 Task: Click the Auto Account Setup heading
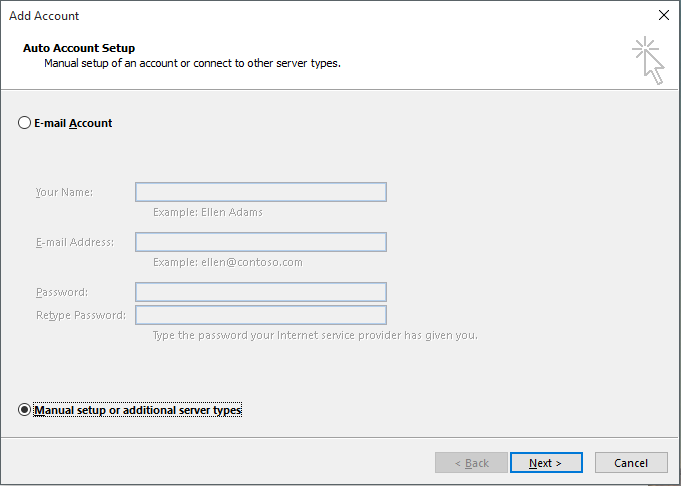(79, 48)
